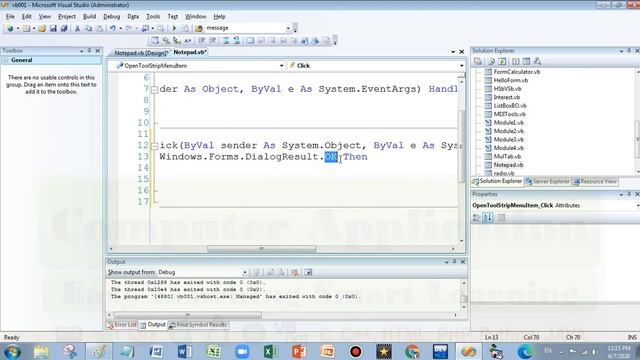This screenshot has height=360, width=640.
Task: Open the 'message' find combo box dropdown
Action: coord(288,28)
